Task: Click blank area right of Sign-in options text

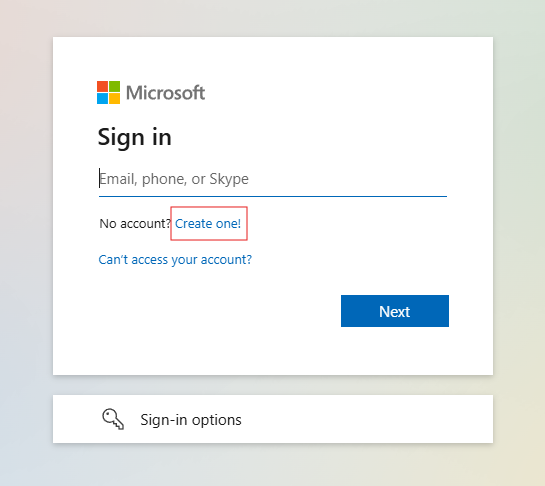Action: pyautogui.click(x=365, y=419)
